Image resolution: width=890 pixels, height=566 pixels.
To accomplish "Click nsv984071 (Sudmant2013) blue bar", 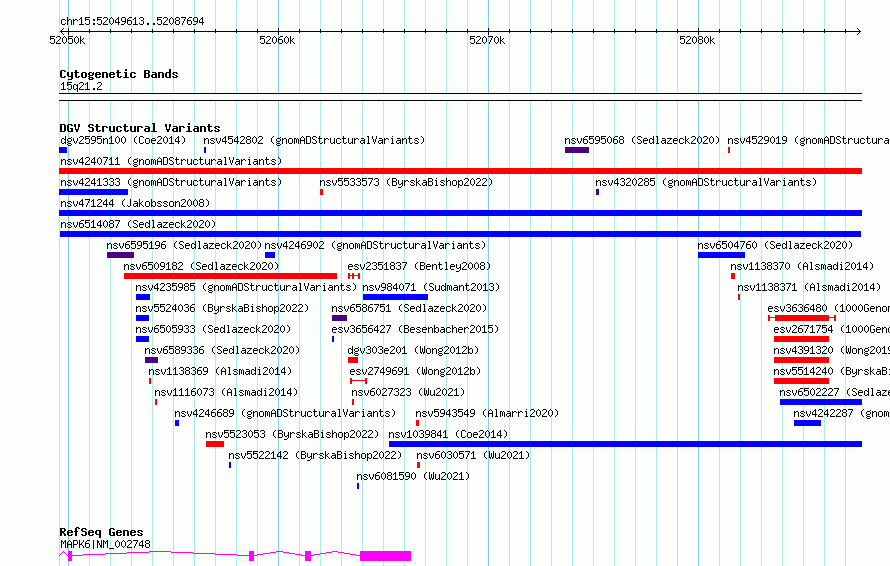I will pyautogui.click(x=395, y=297).
